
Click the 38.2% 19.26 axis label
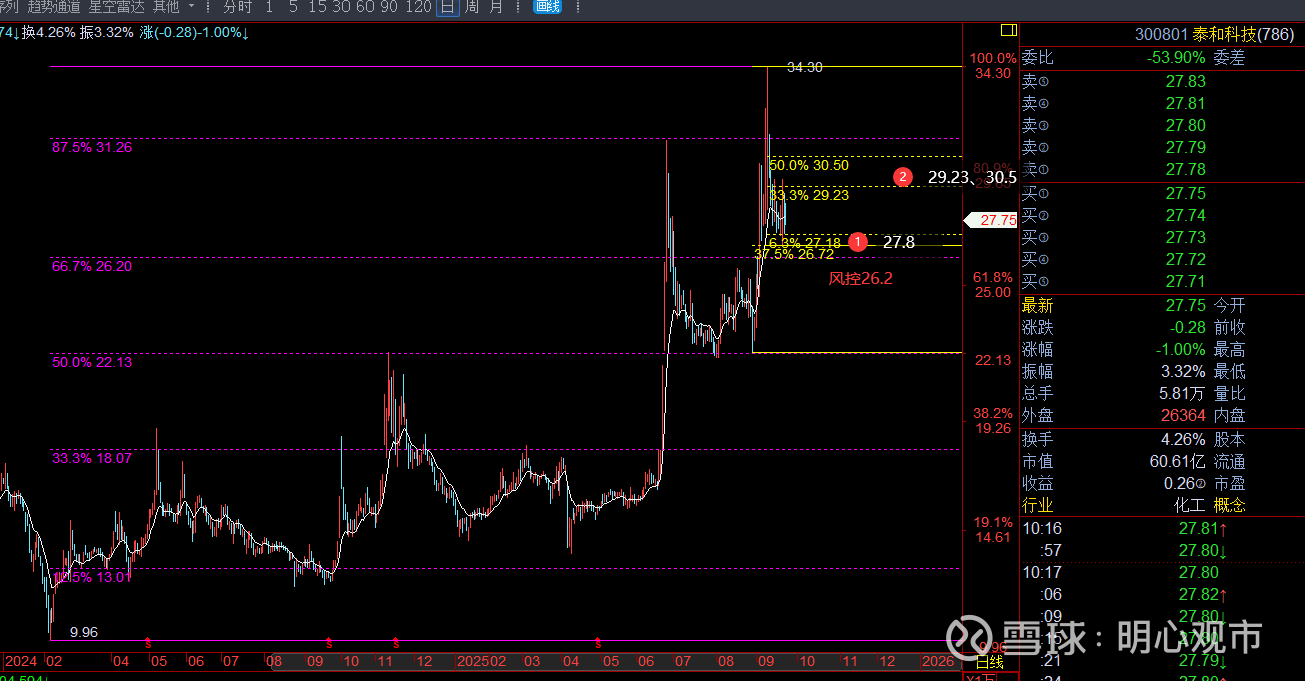[992, 421]
